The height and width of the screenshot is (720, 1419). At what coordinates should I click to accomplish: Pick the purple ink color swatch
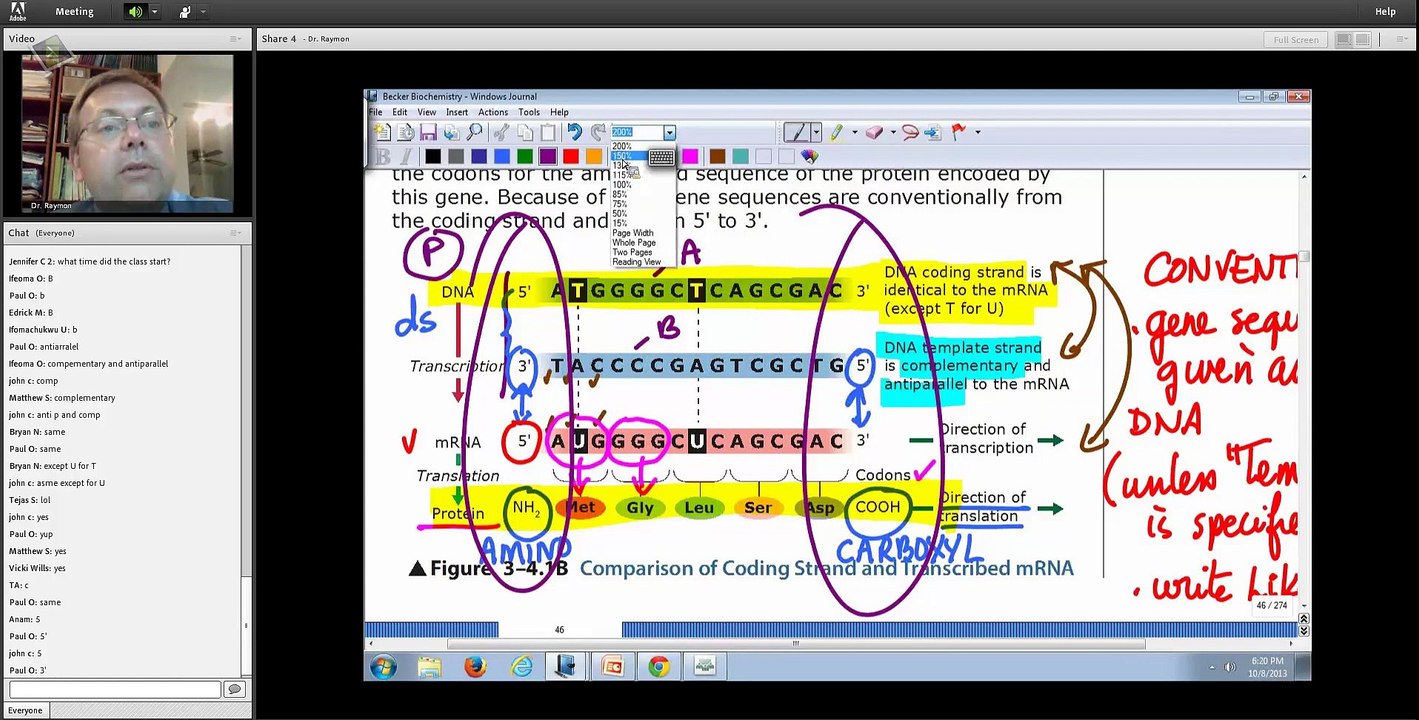pyautogui.click(x=548, y=156)
